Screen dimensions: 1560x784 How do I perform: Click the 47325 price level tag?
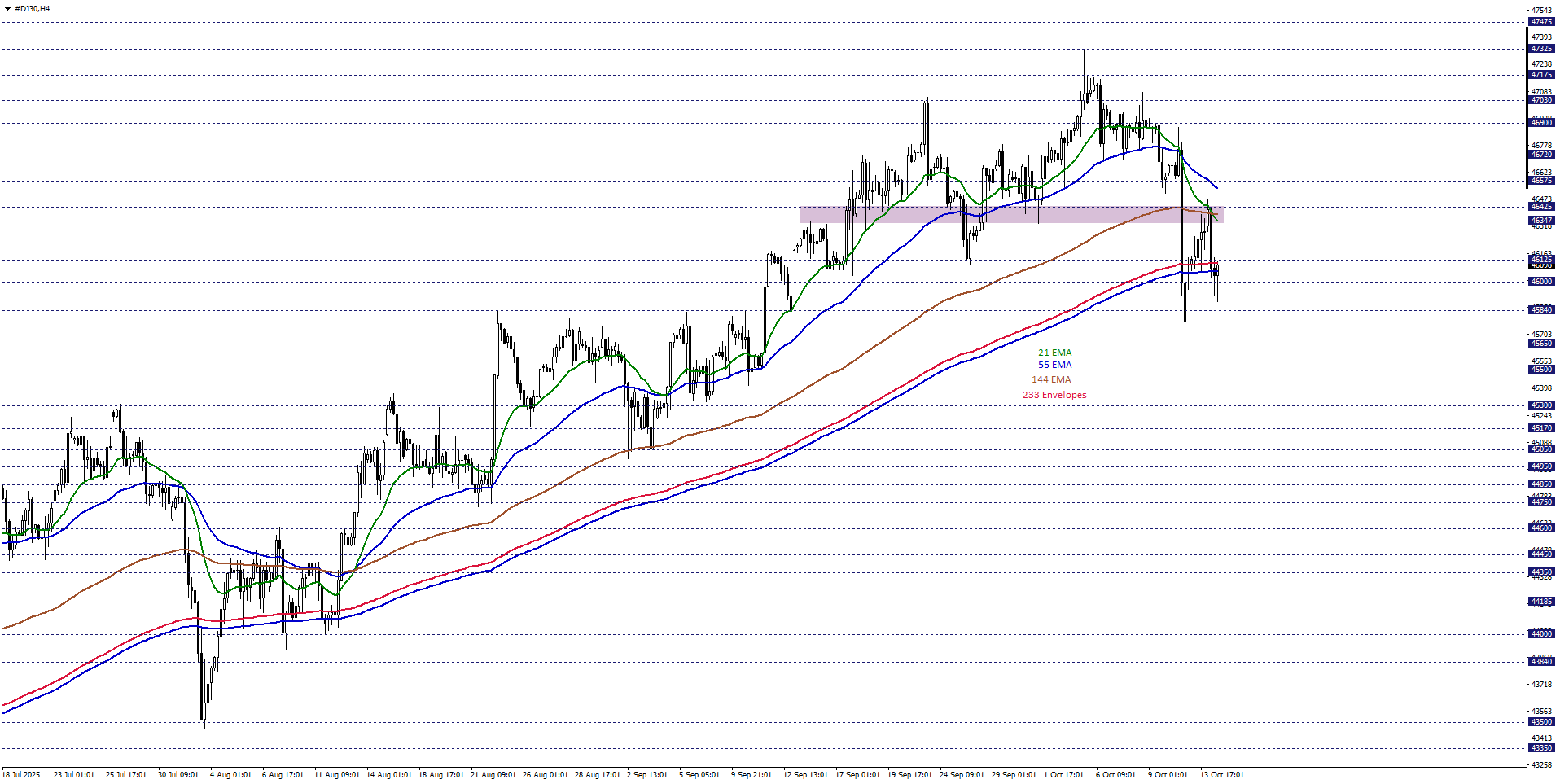1541,49
